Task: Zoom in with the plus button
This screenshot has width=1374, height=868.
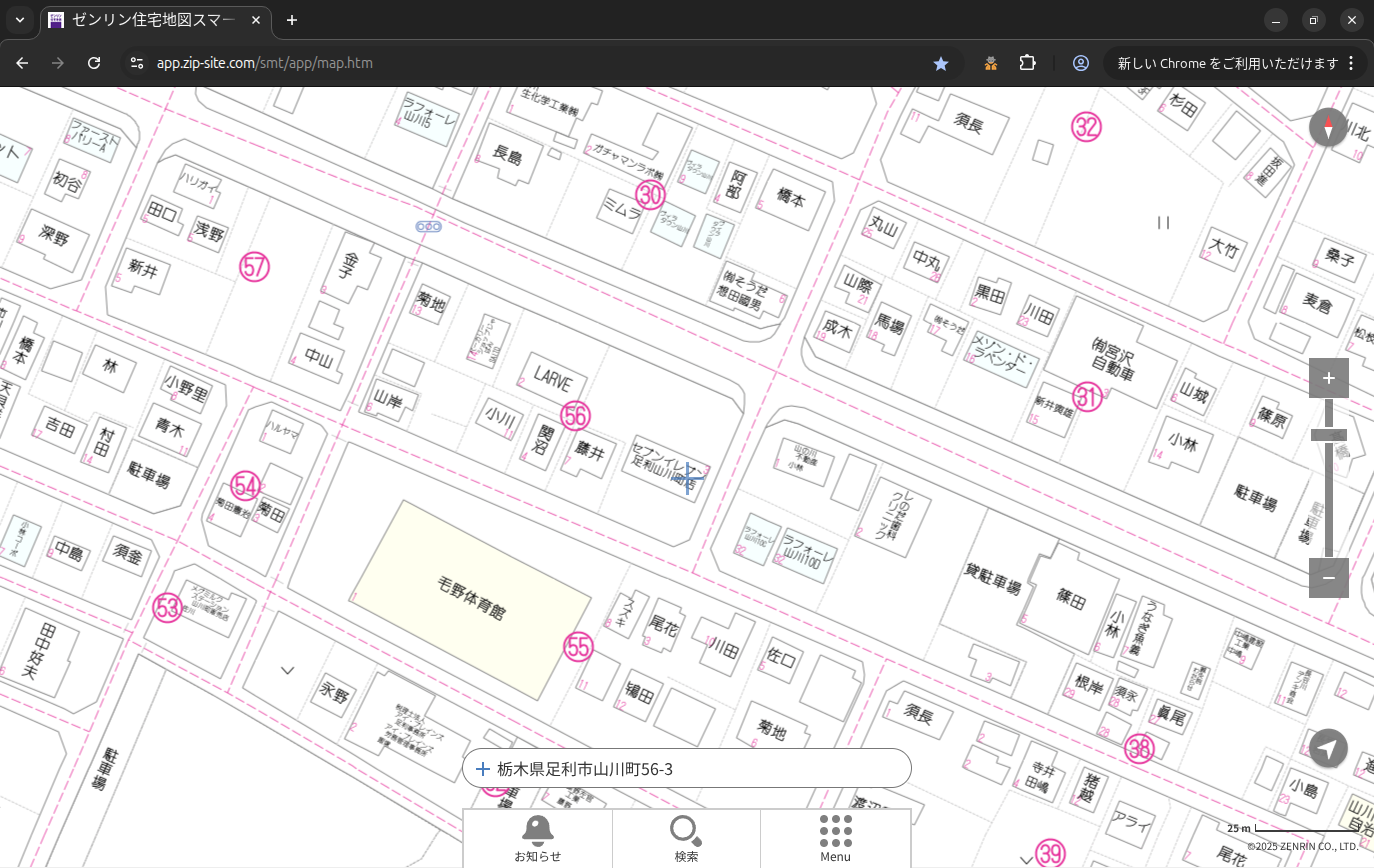Action: click(x=1328, y=378)
